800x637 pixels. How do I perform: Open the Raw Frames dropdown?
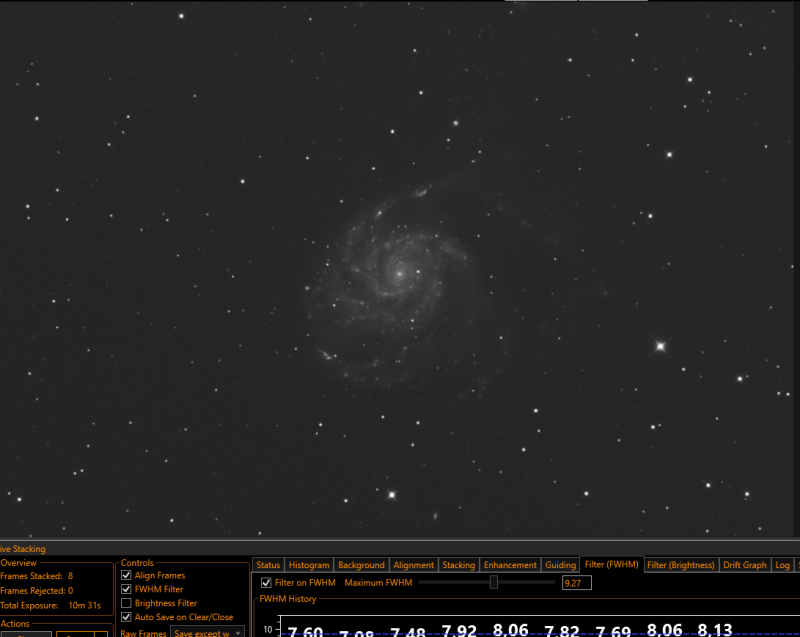tap(207, 633)
